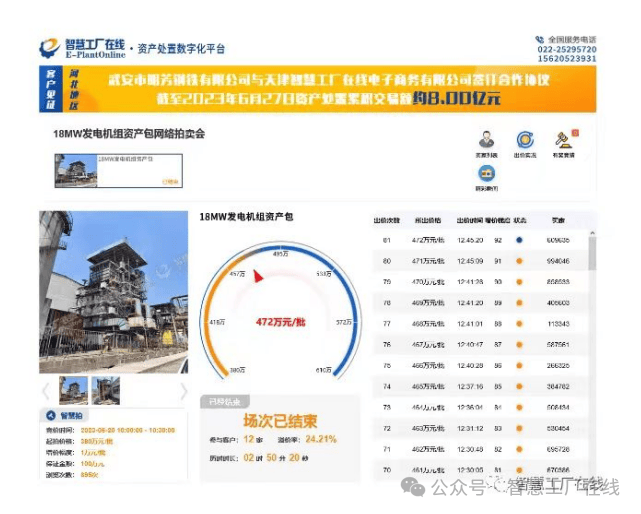The height and width of the screenshot is (514, 641).
Task: Click the 场次已结束 status text
Action: tap(280, 421)
